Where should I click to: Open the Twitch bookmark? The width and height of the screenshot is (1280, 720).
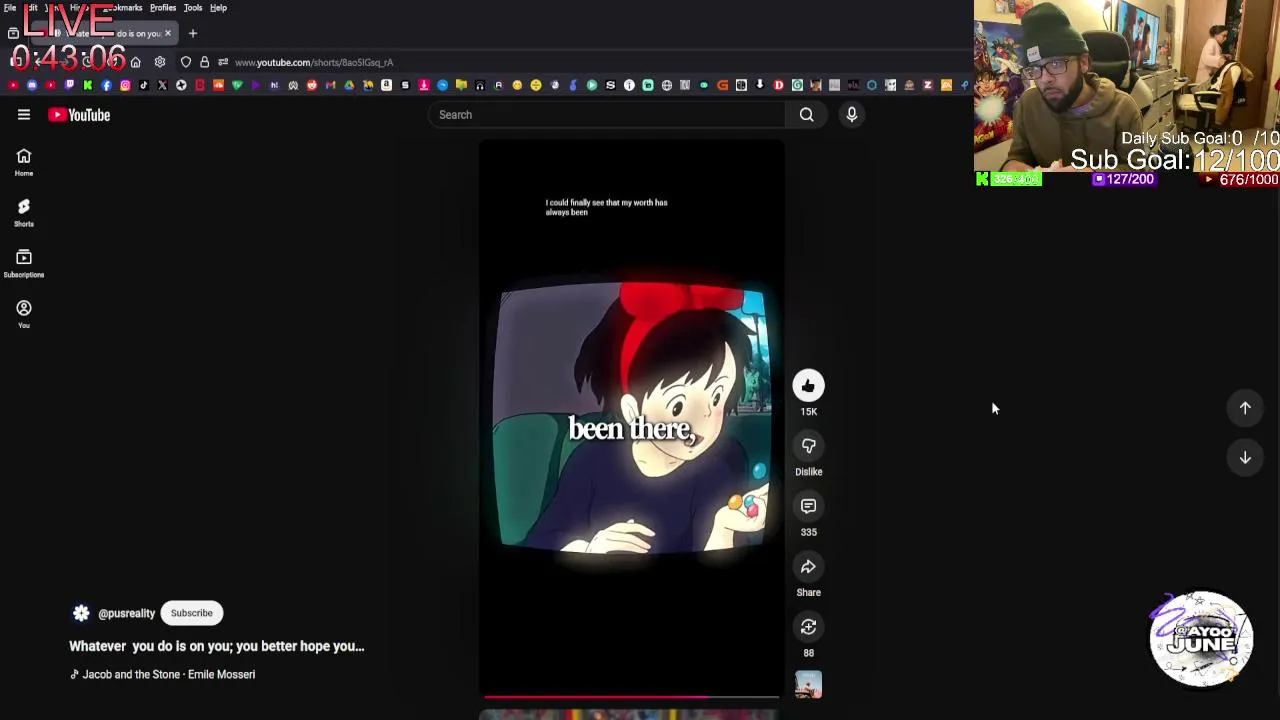(x=69, y=85)
